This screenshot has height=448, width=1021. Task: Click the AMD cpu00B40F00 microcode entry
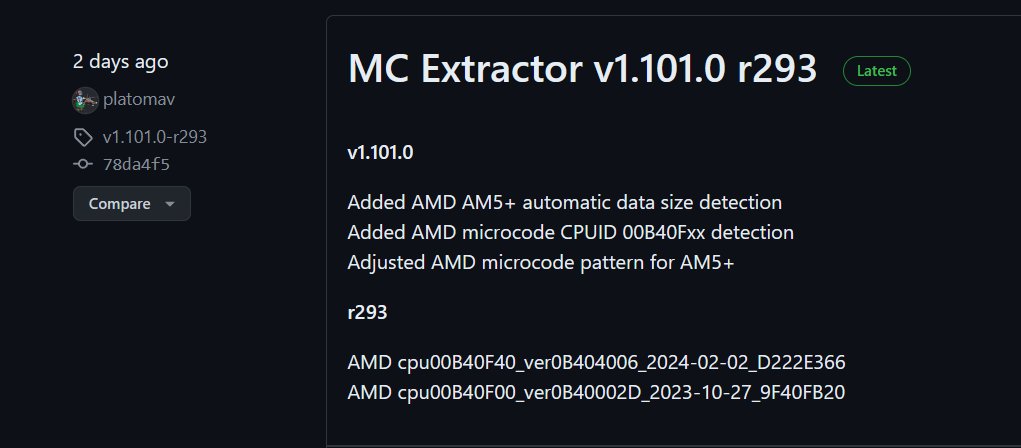(596, 392)
